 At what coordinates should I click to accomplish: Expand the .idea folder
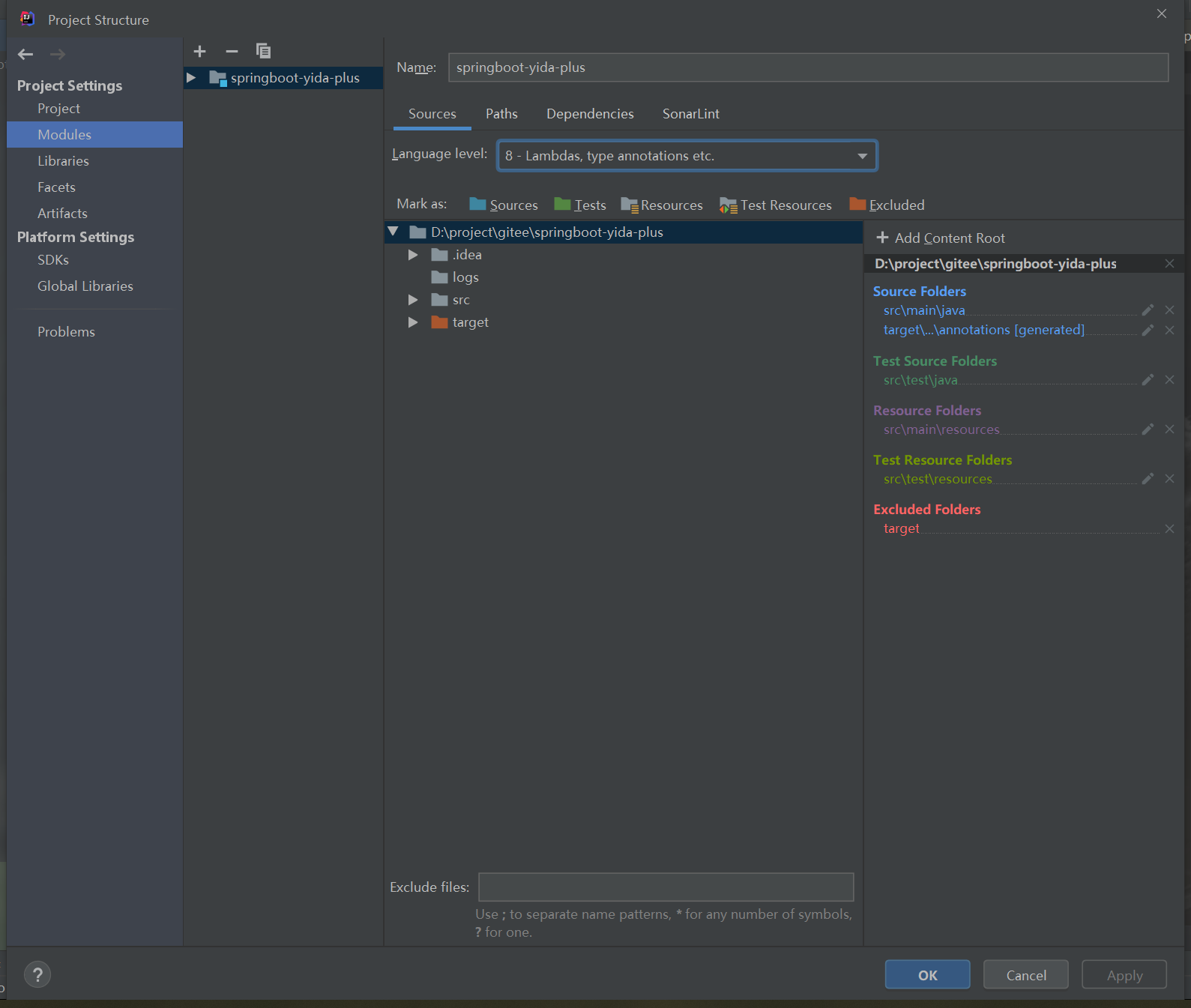(413, 255)
